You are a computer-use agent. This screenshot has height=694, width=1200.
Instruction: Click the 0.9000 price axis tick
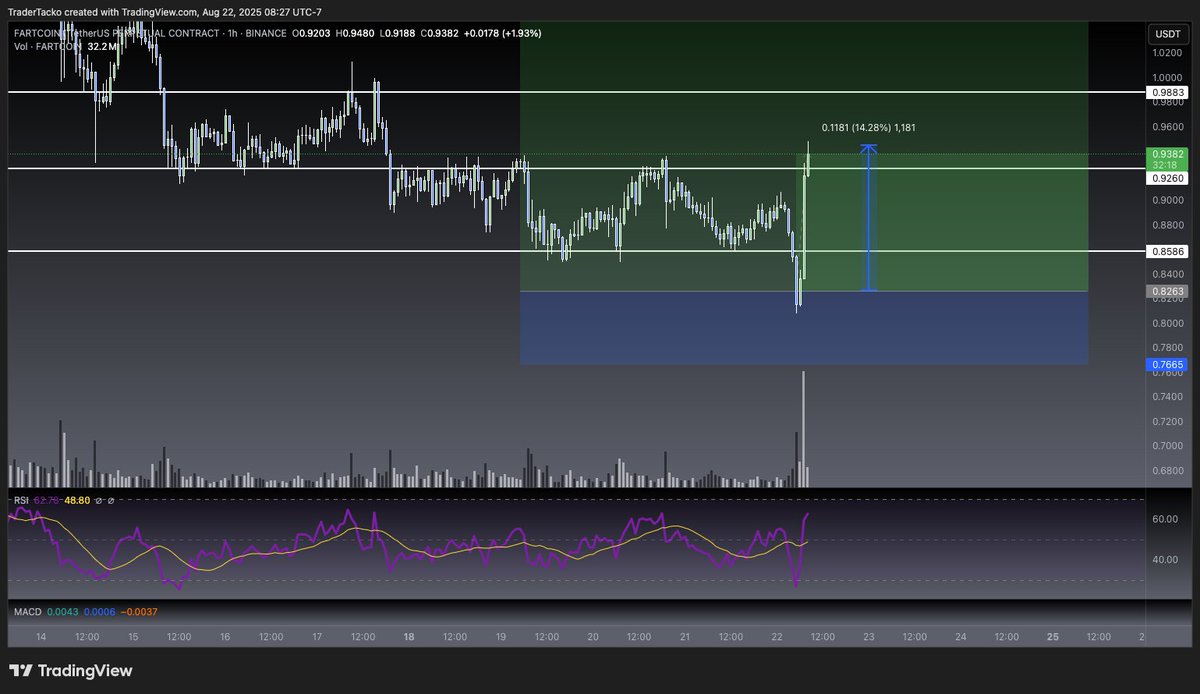1167,200
